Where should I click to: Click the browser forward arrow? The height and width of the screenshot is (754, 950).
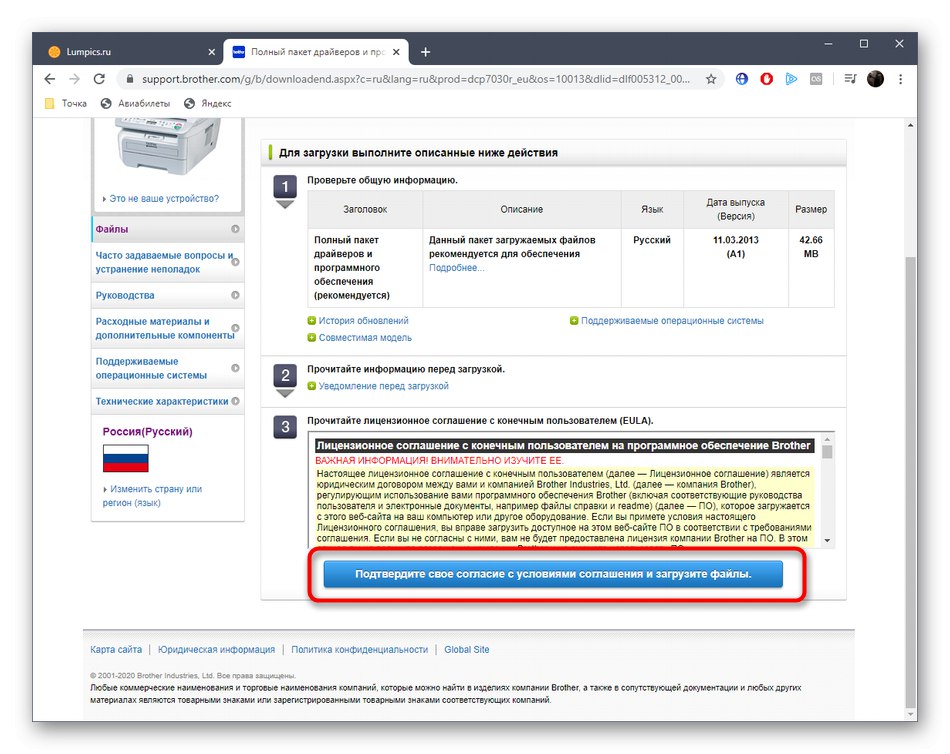pos(75,79)
